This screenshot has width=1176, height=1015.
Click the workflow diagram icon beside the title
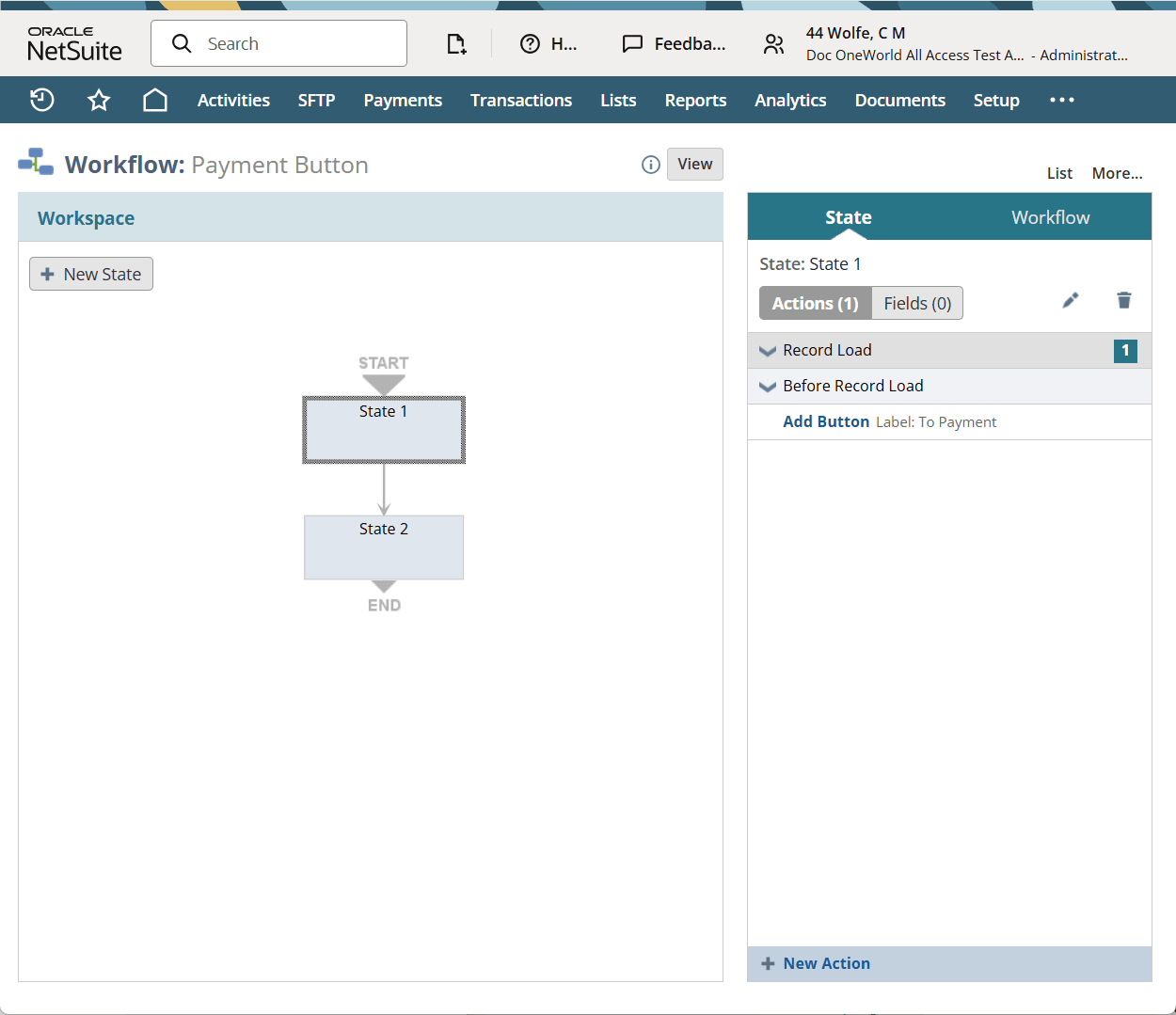click(x=36, y=162)
